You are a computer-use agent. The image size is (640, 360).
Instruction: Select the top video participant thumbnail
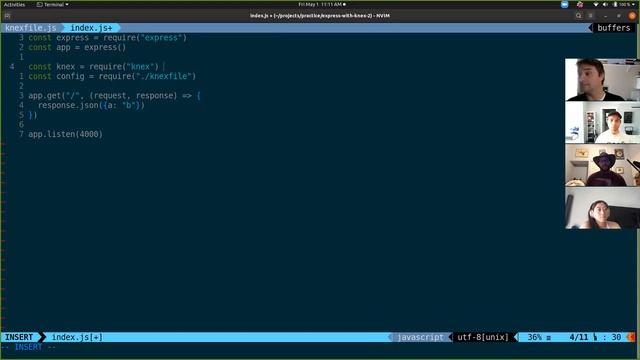pyautogui.click(x=602, y=80)
